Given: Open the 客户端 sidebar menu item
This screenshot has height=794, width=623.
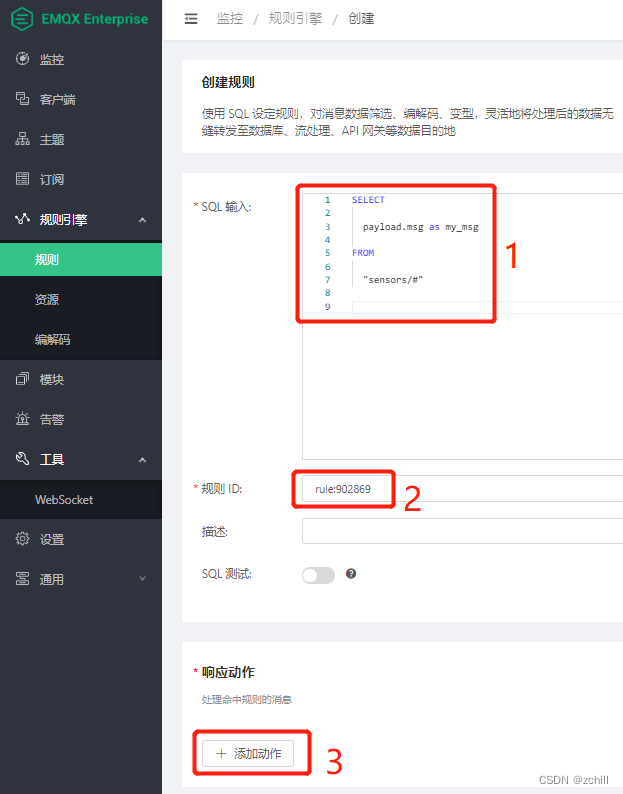Looking at the screenshot, I should [x=81, y=99].
